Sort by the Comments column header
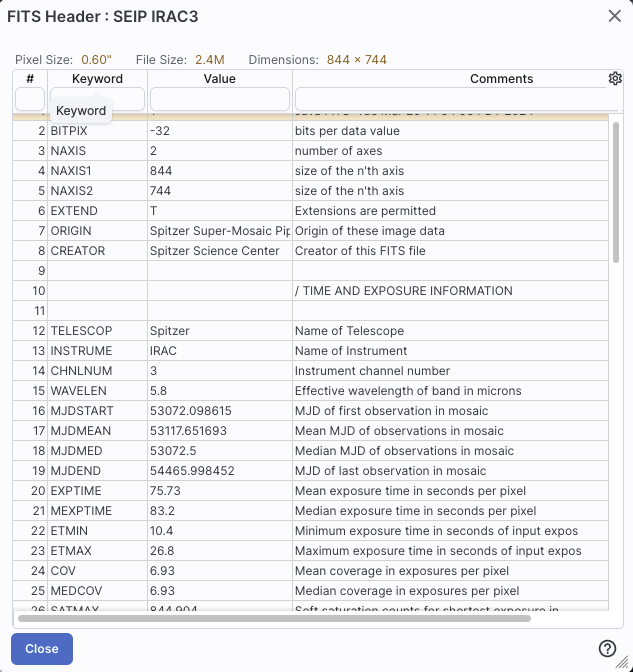Screen dimensions: 633x672 [x=501, y=79]
